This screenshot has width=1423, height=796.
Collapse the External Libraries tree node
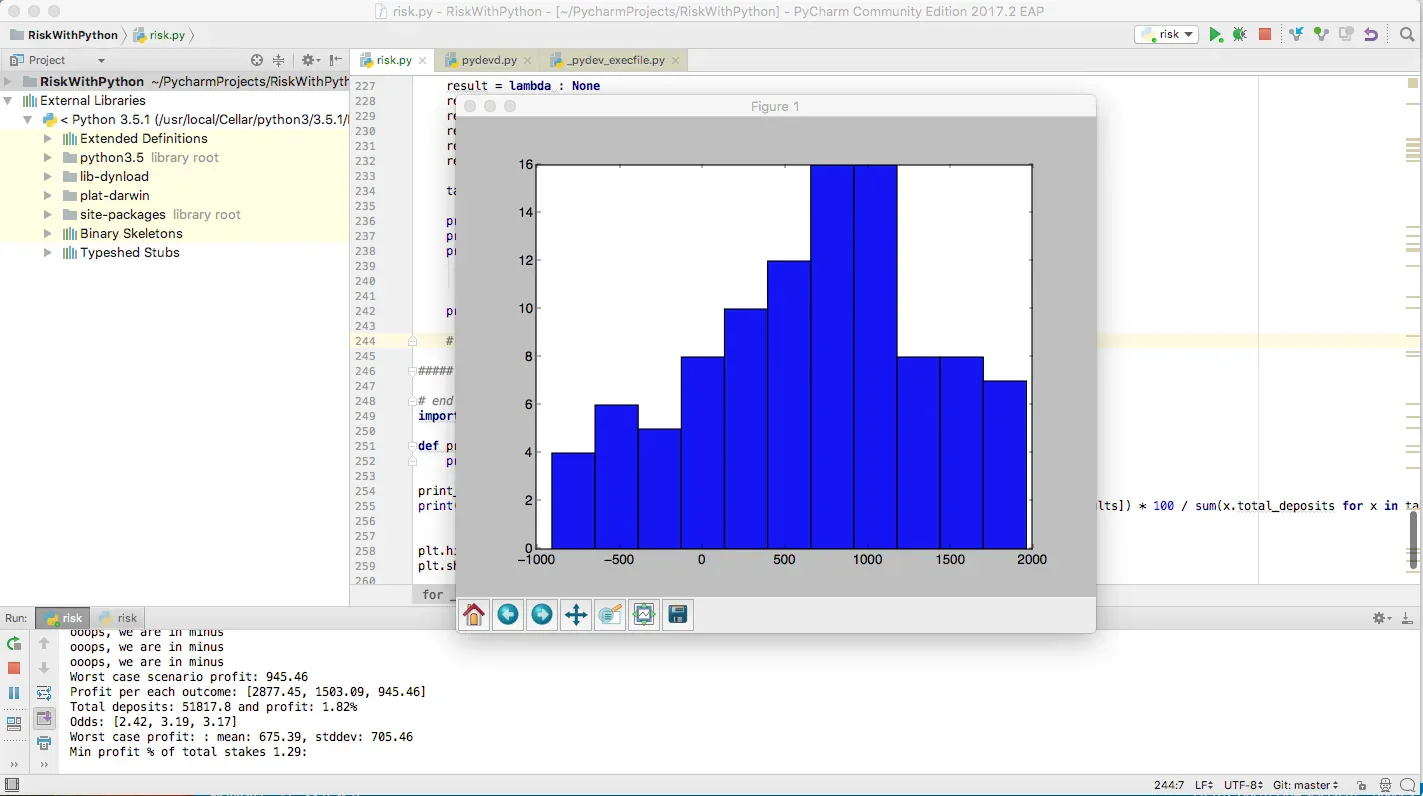[x=8, y=101]
